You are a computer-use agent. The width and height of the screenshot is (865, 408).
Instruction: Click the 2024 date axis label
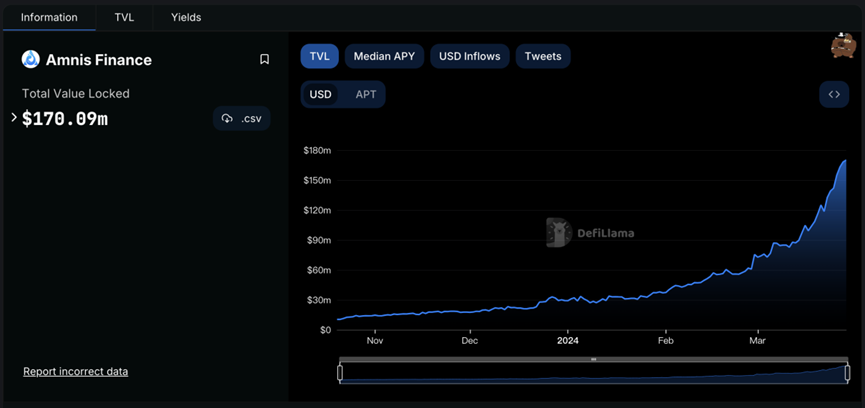pos(568,341)
